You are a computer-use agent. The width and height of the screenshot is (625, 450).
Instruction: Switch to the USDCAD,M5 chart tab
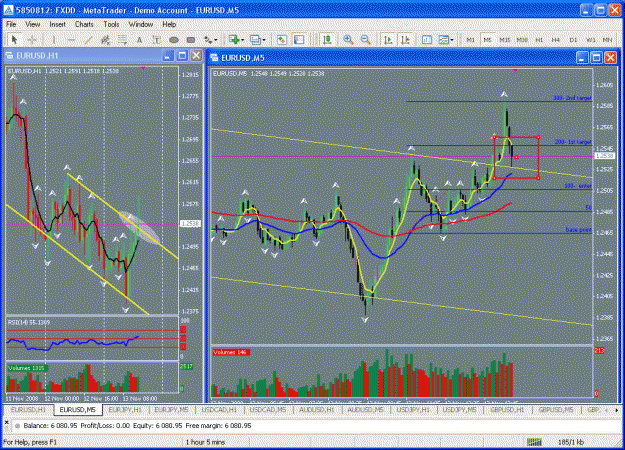point(268,410)
